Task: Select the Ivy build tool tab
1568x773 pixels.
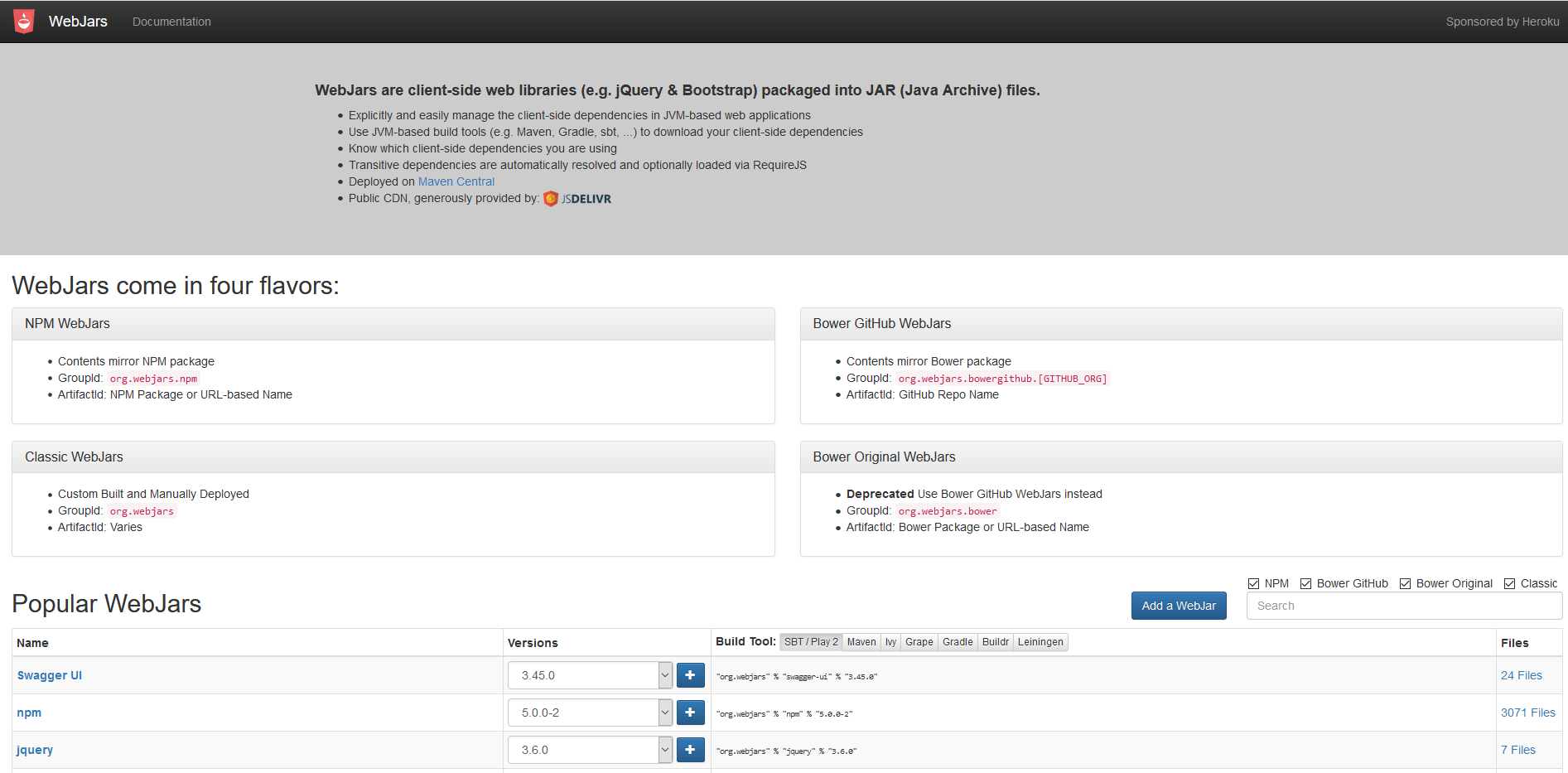Action: pos(890,642)
